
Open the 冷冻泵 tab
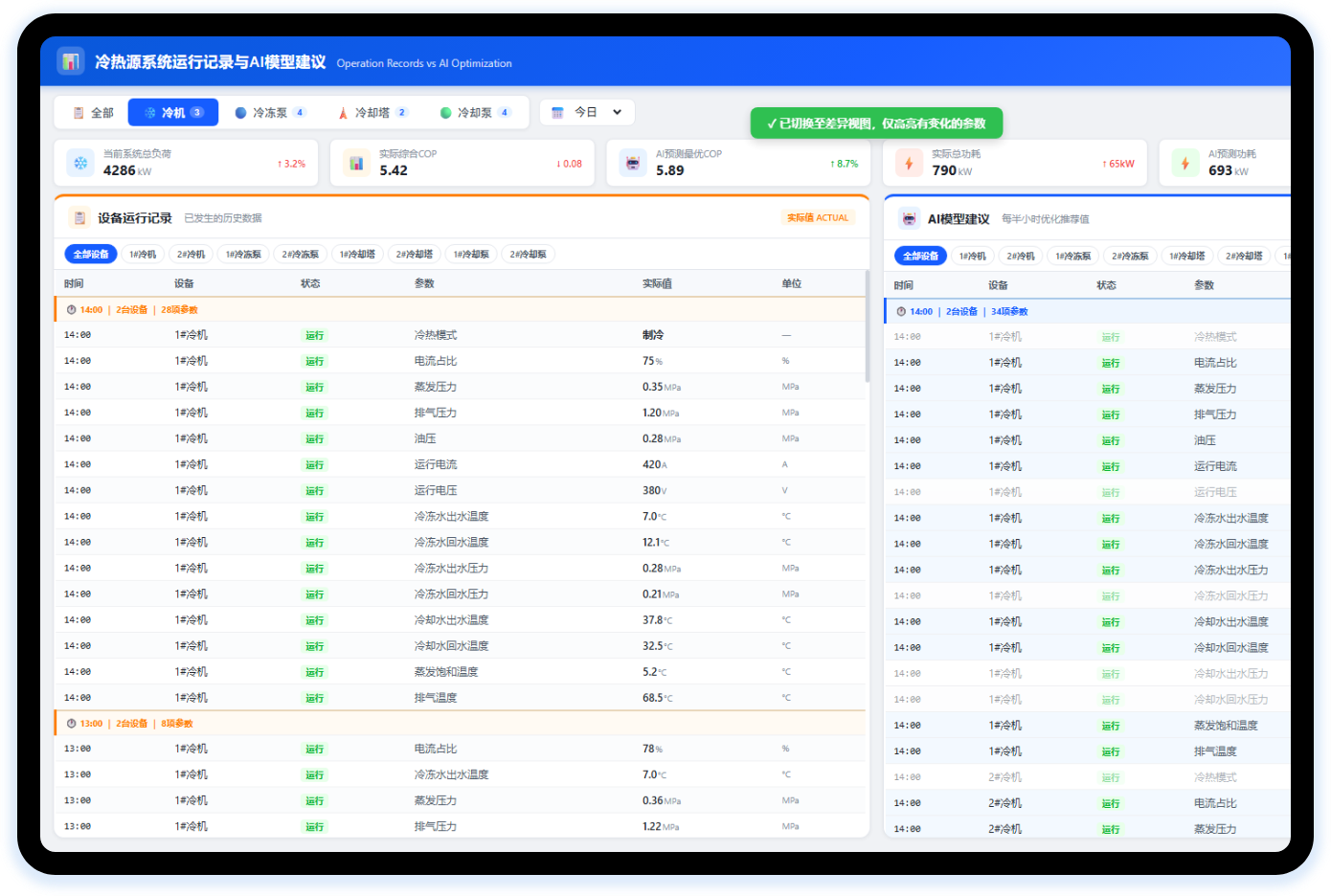[270, 113]
